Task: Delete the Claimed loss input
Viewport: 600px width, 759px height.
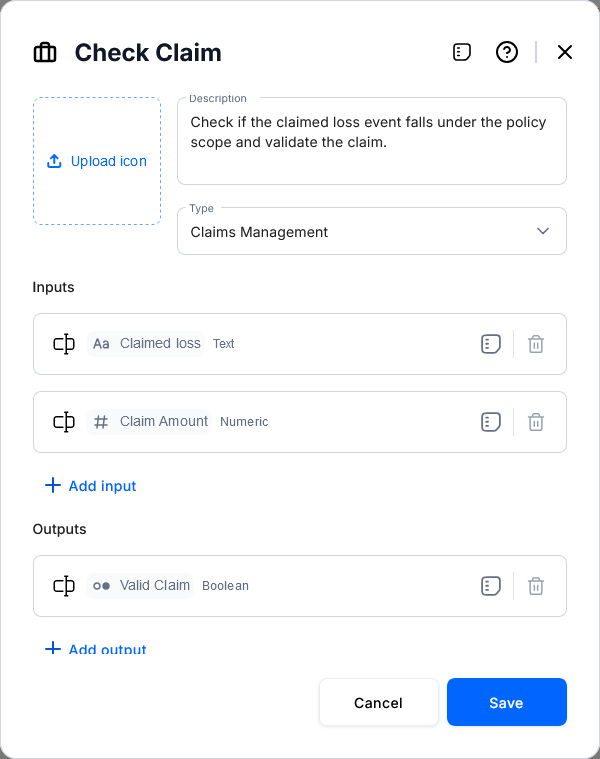Action: (x=536, y=344)
